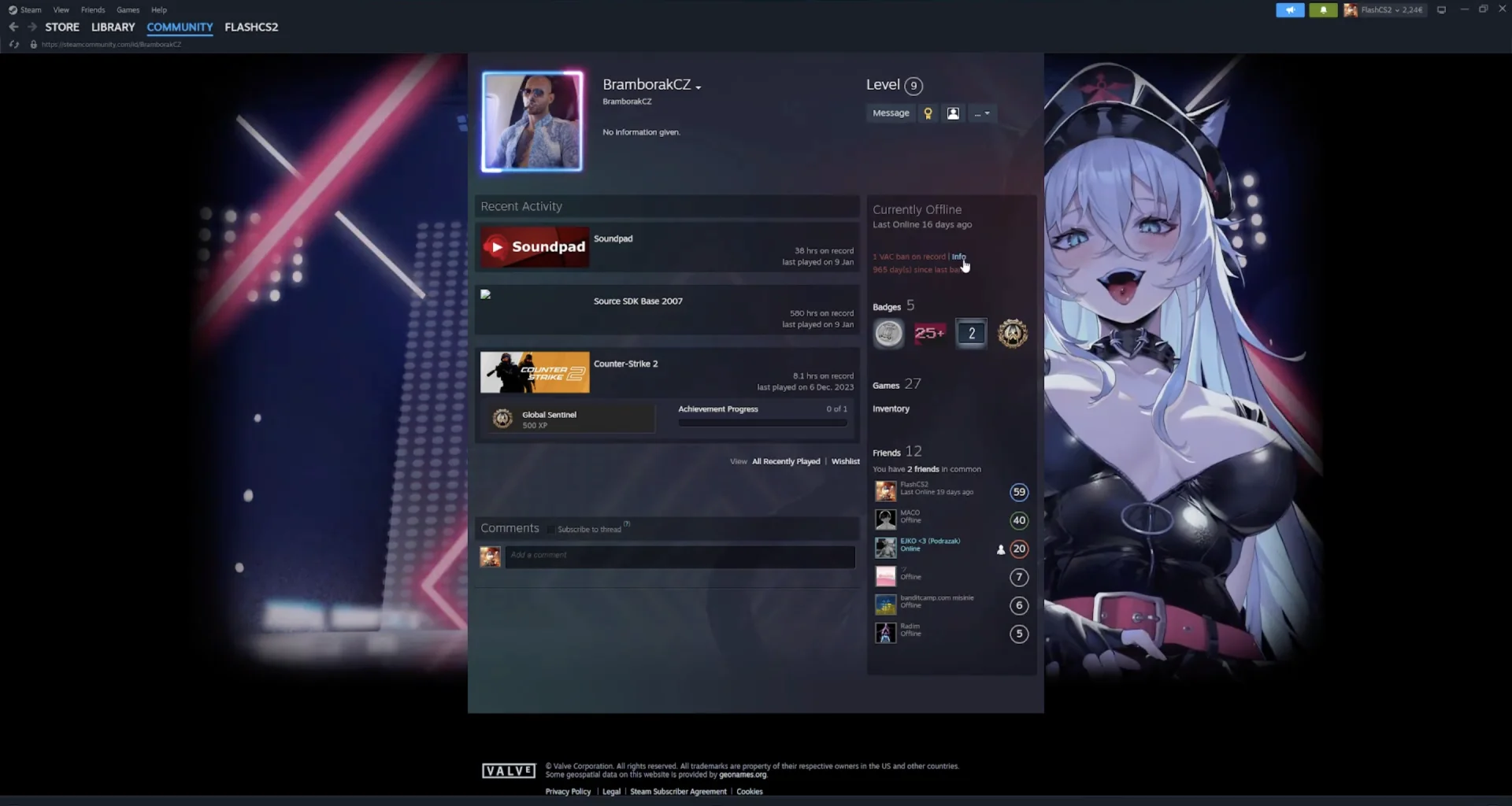Screen dimensions: 1512x806
Task: Open the Counter-Strike 2 game image
Action: [x=535, y=372]
